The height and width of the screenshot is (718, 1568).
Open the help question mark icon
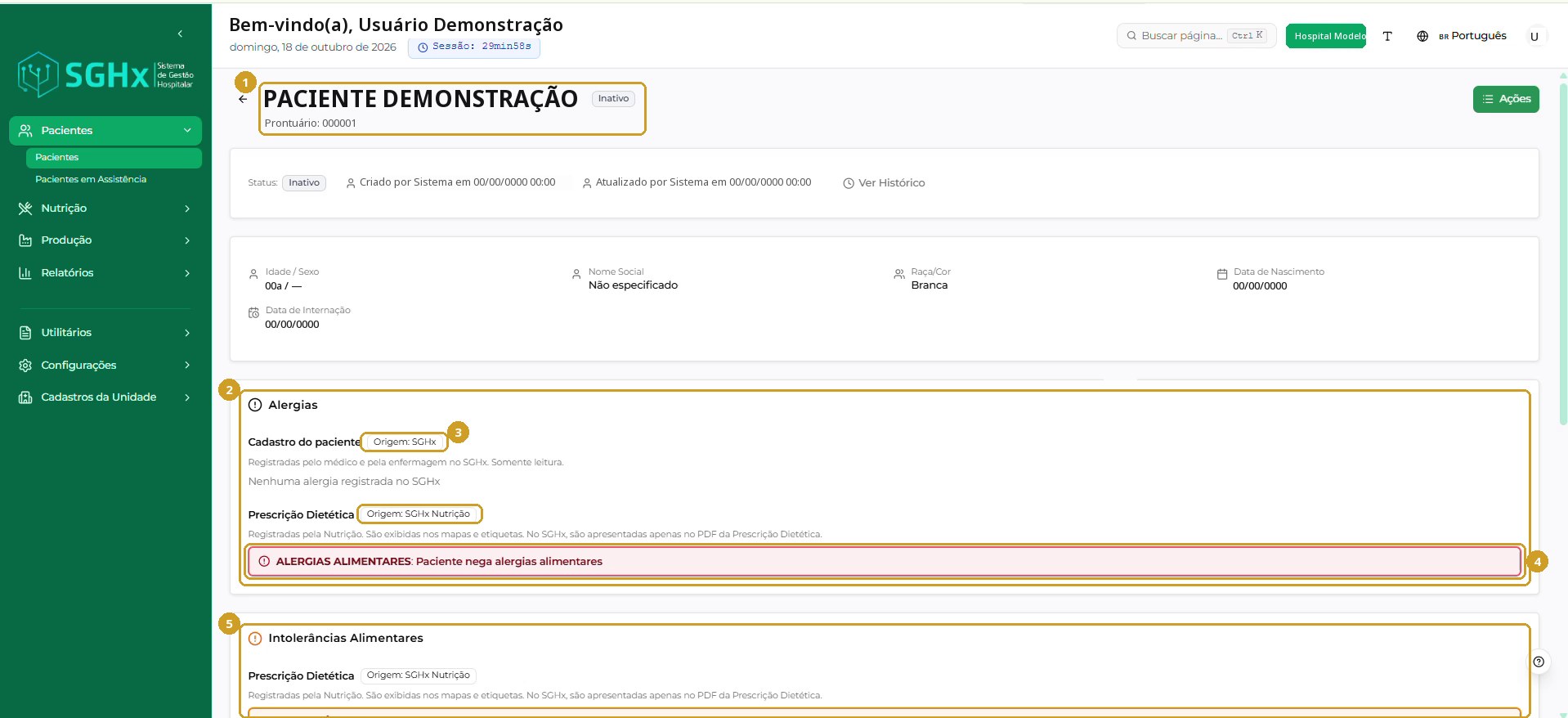point(1539,662)
